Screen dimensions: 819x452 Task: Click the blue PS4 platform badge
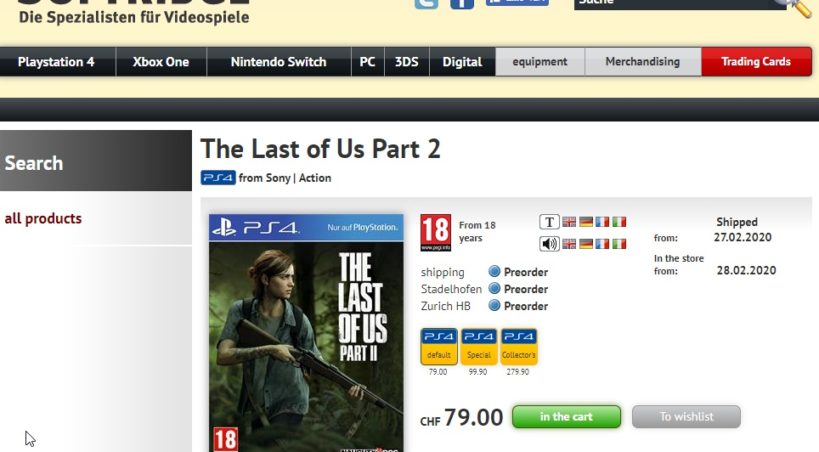click(218, 178)
